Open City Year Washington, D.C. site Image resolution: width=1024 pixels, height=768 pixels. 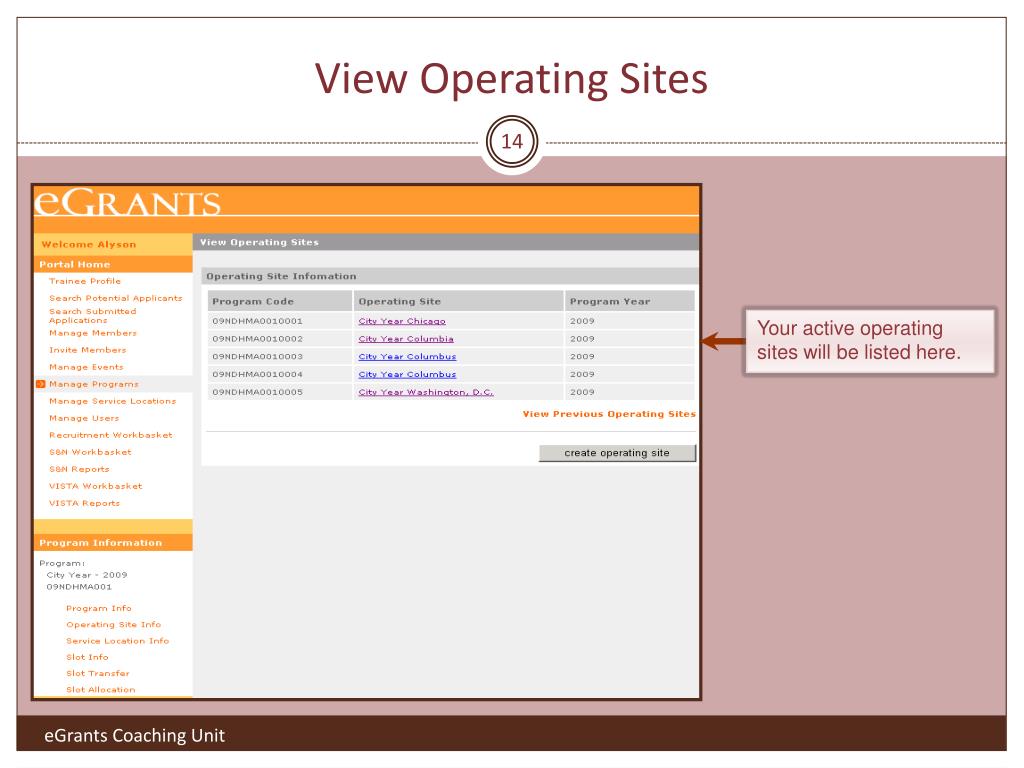pos(426,392)
